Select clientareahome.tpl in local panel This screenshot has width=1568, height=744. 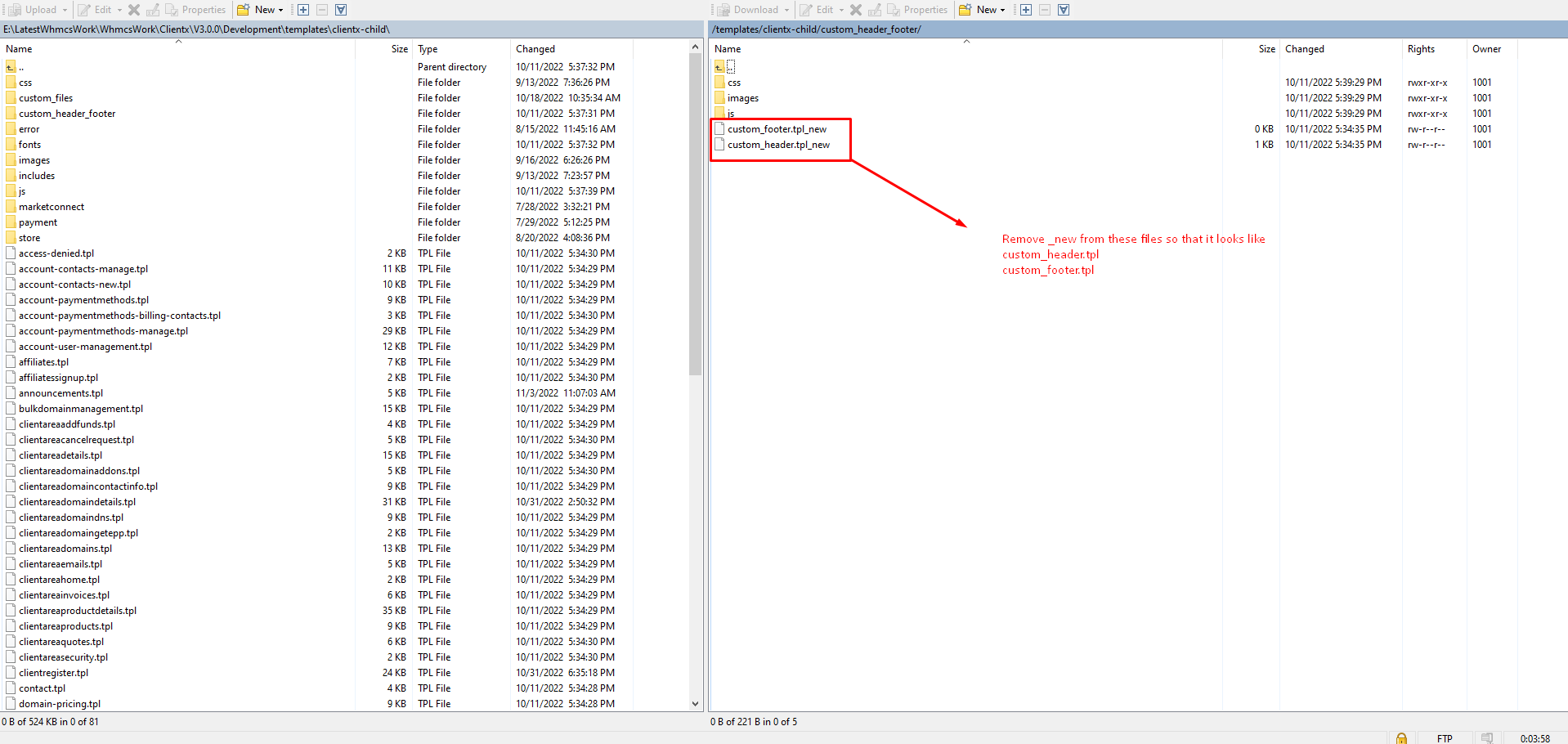59,580
